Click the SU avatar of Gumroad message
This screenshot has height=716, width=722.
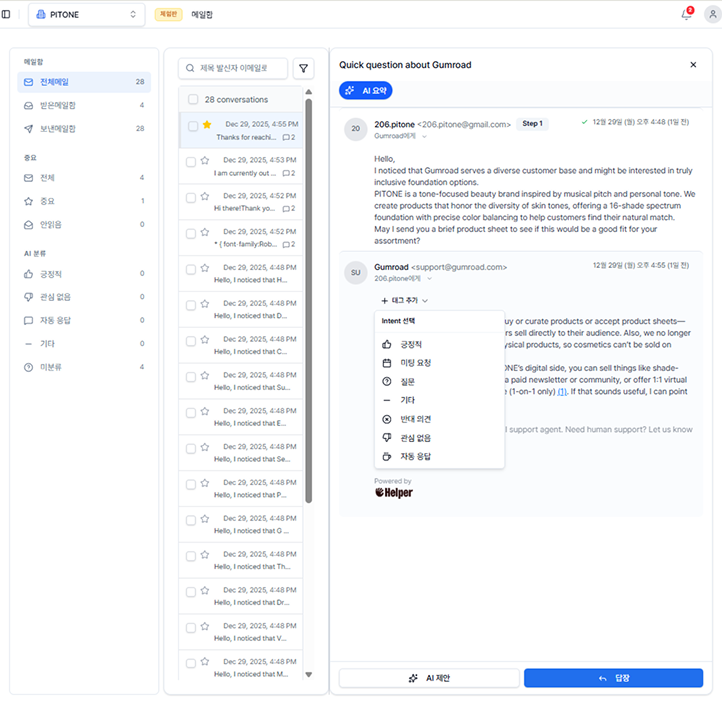click(x=355, y=273)
